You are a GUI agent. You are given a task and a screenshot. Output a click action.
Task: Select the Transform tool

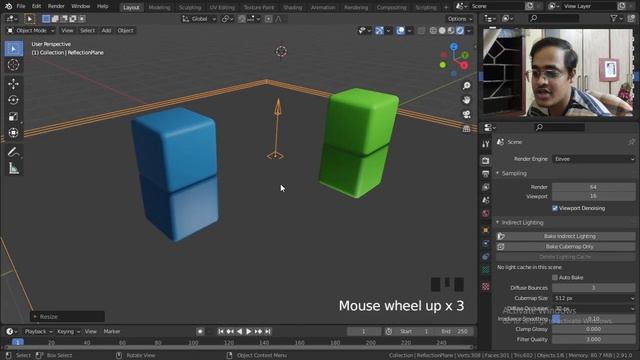[x=13, y=133]
